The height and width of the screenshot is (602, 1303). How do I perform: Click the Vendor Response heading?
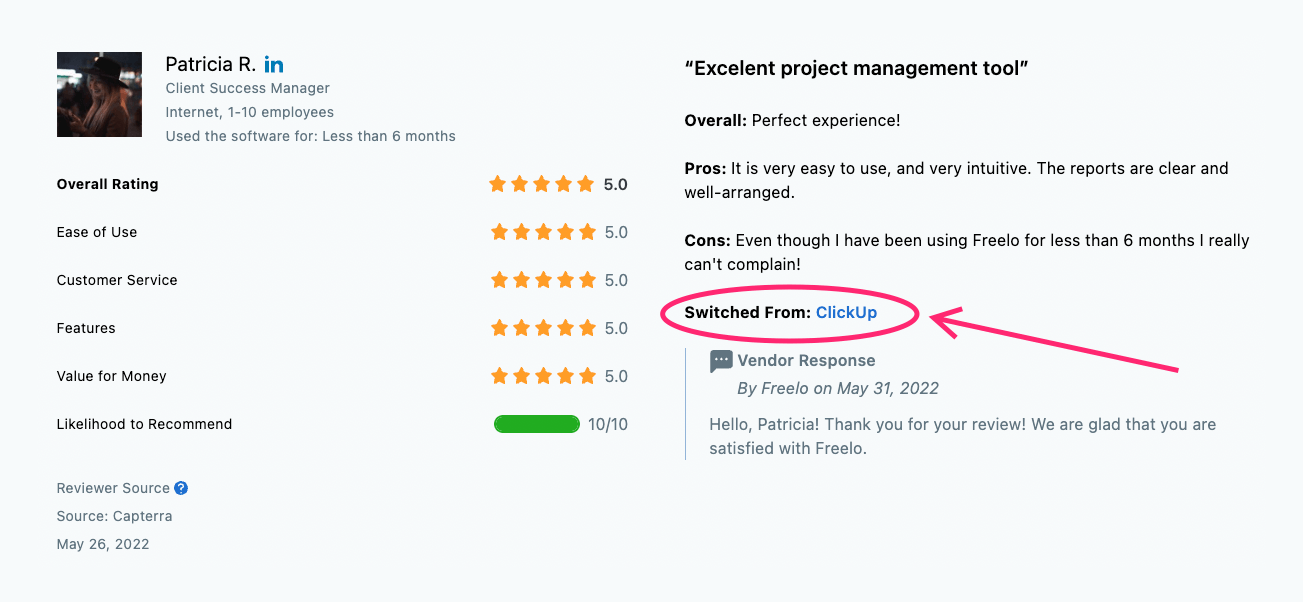[x=806, y=361]
